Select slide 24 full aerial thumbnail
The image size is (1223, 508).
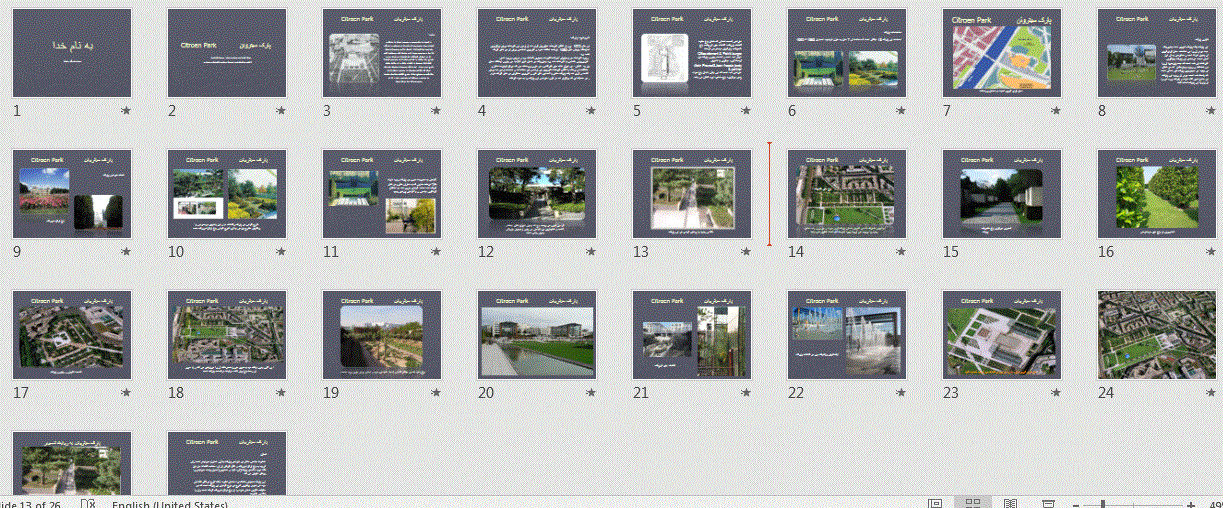(x=1157, y=335)
